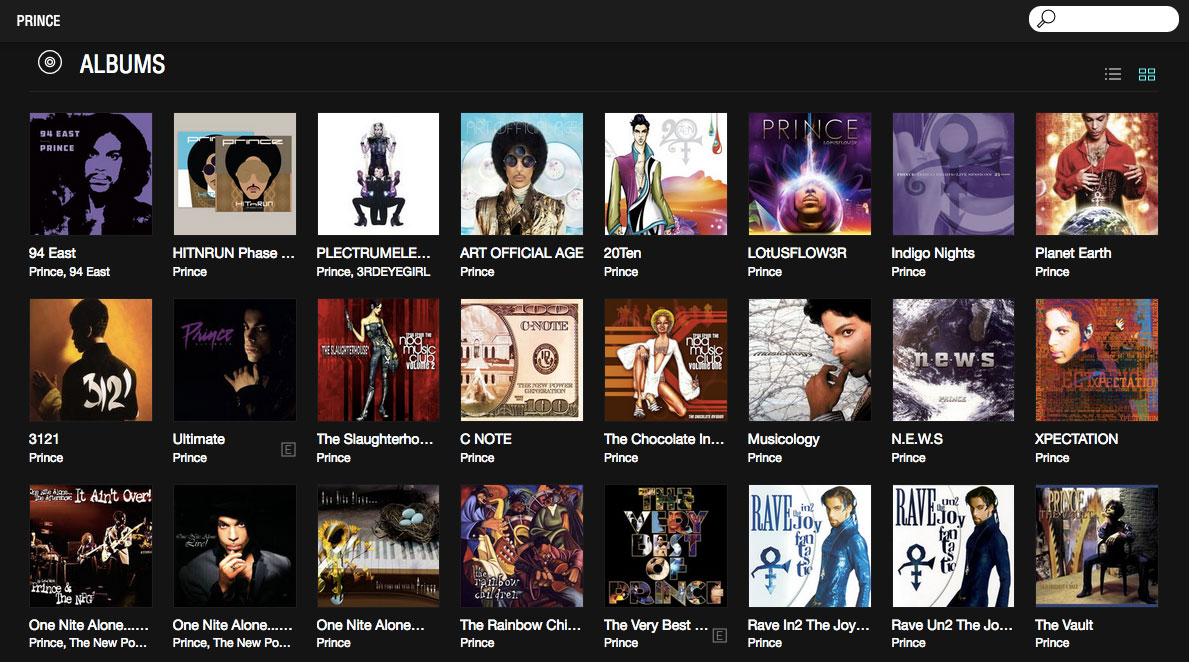Switch to list view
The image size is (1189, 662).
1112,74
